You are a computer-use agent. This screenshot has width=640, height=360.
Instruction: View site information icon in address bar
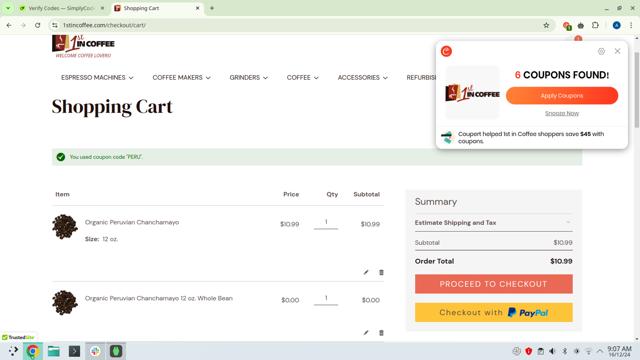click(55, 25)
